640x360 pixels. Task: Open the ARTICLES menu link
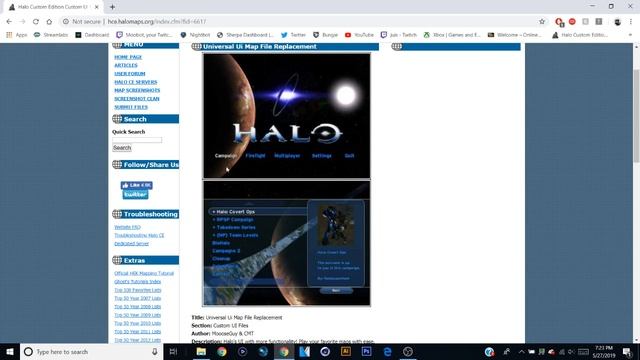point(126,65)
